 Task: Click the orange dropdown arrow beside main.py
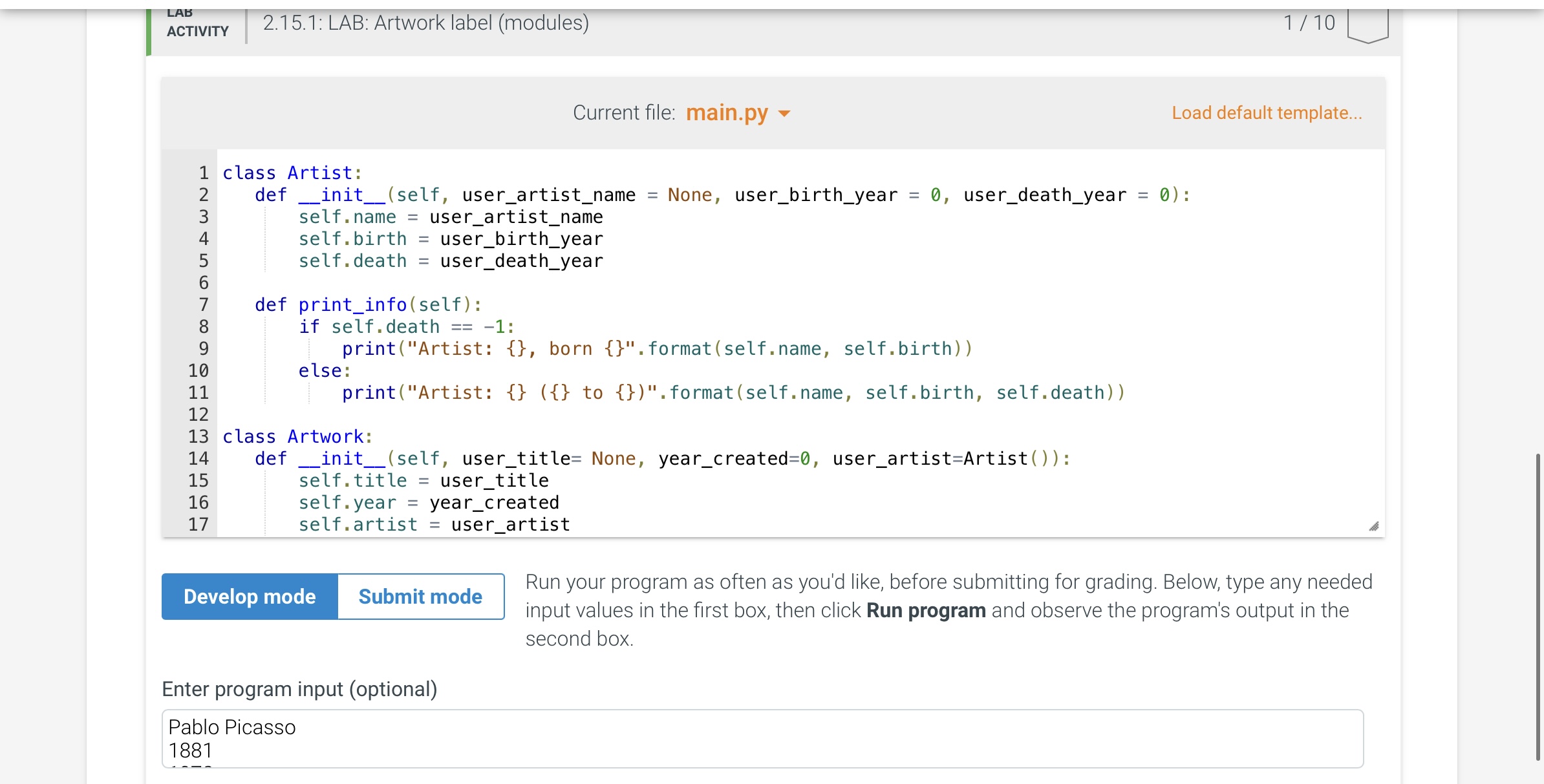click(x=784, y=114)
